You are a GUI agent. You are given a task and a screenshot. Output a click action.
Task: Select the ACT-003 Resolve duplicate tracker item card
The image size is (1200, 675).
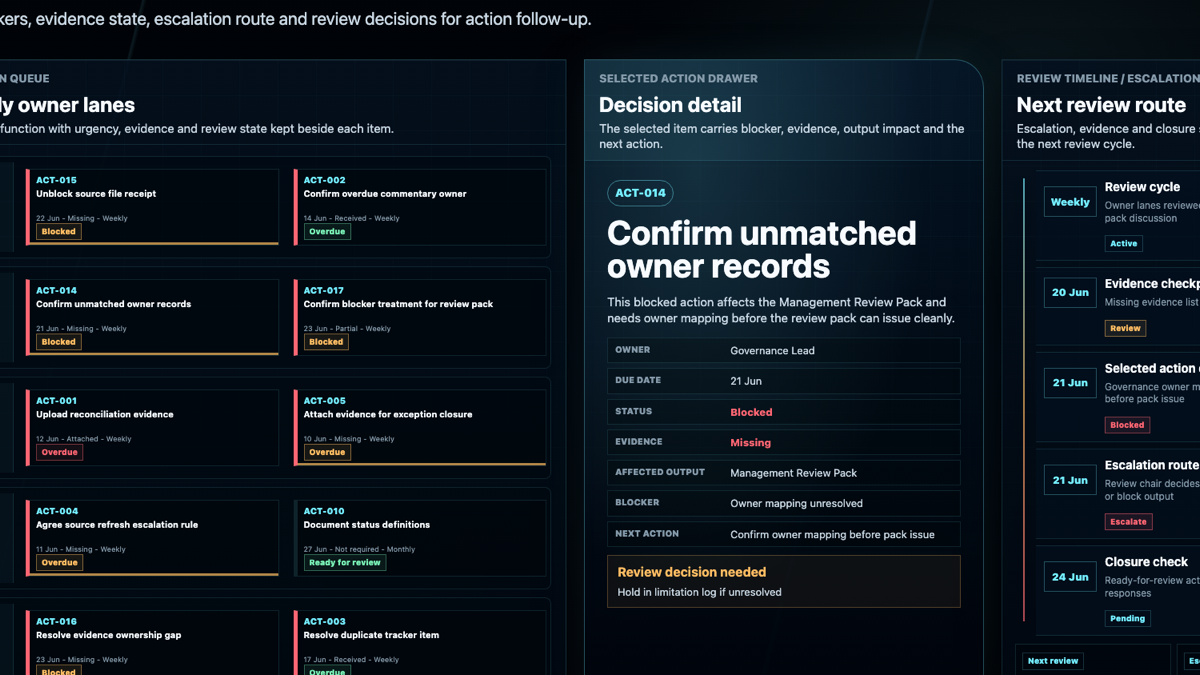pyautogui.click(x=420, y=643)
